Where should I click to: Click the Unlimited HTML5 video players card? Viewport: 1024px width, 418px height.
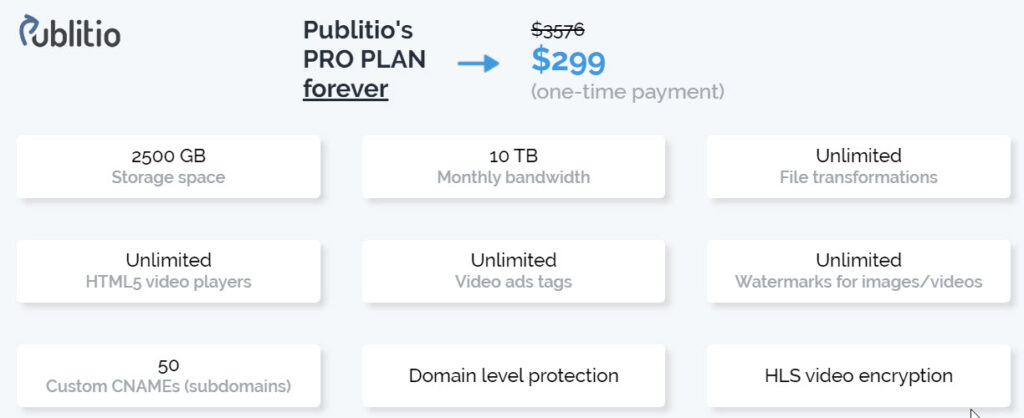[x=168, y=271]
